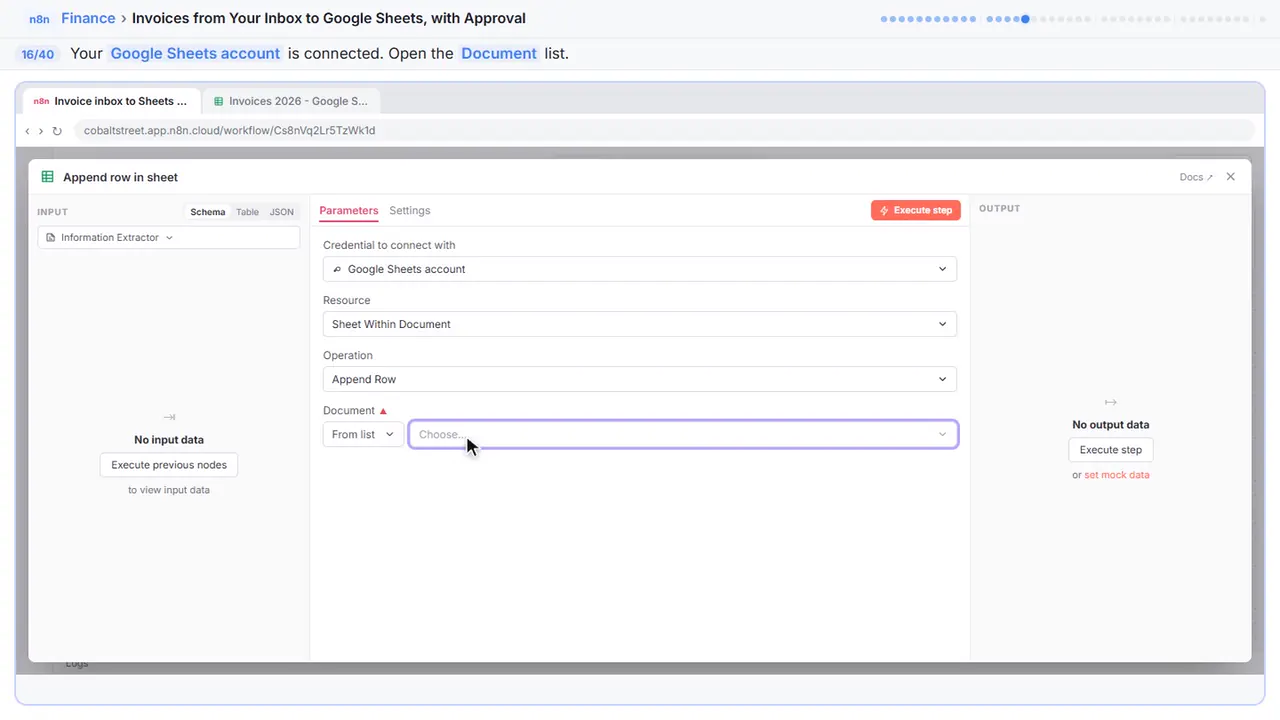This screenshot has width=1280, height=720.
Task: Click the browser back arrow
Action: click(27, 131)
